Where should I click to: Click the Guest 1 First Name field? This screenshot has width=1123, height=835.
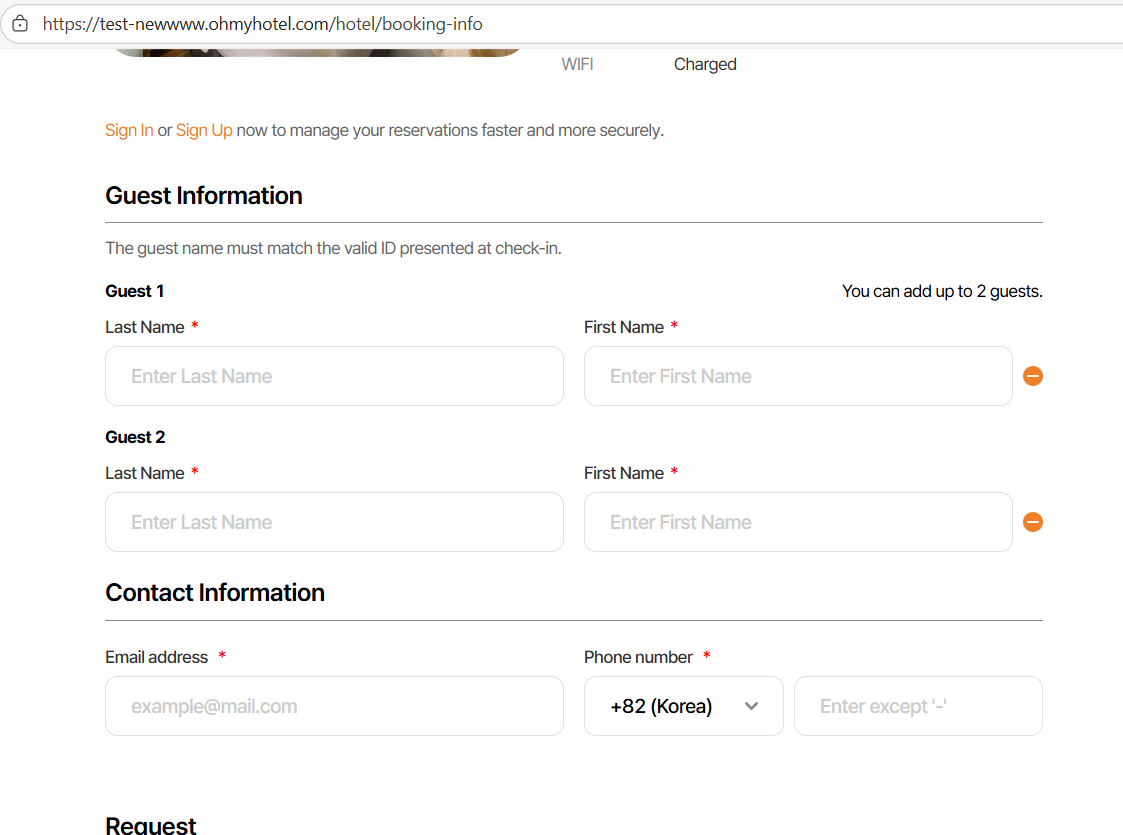[x=798, y=376]
